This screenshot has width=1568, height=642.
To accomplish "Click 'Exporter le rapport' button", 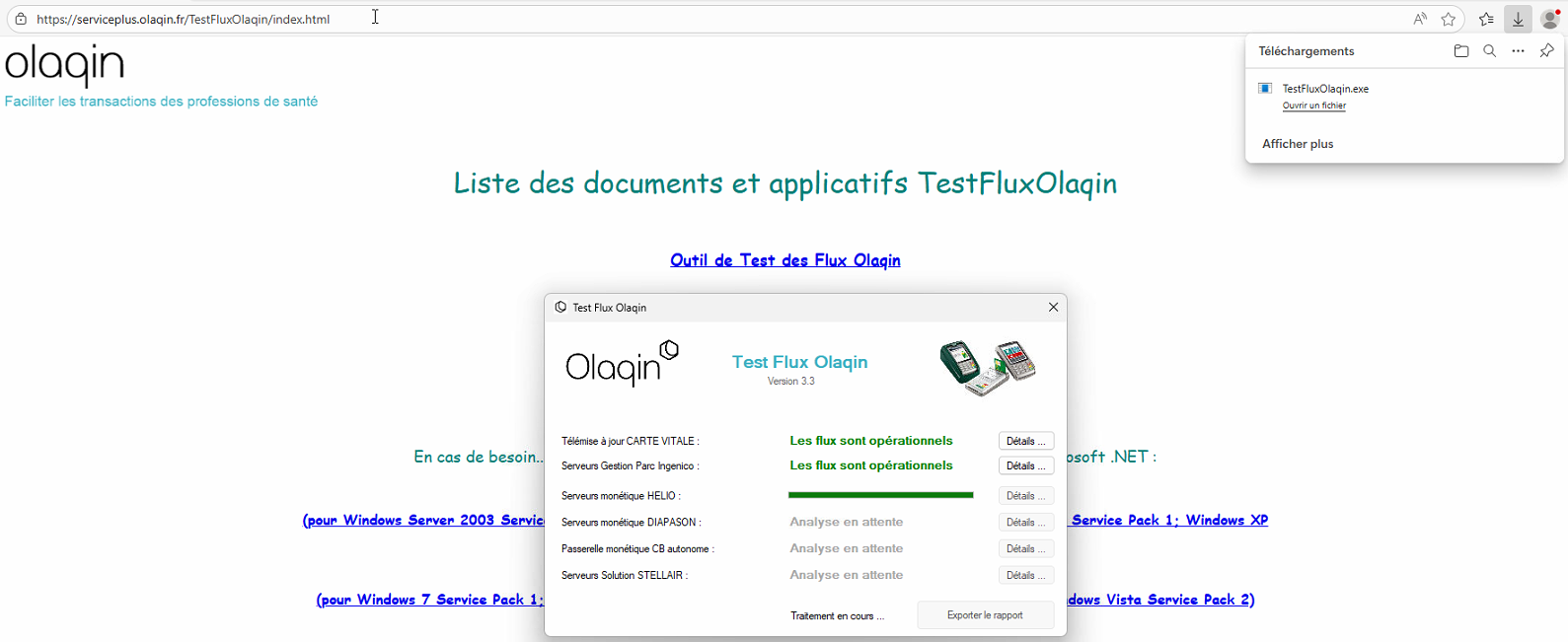I will pyautogui.click(x=985, y=615).
